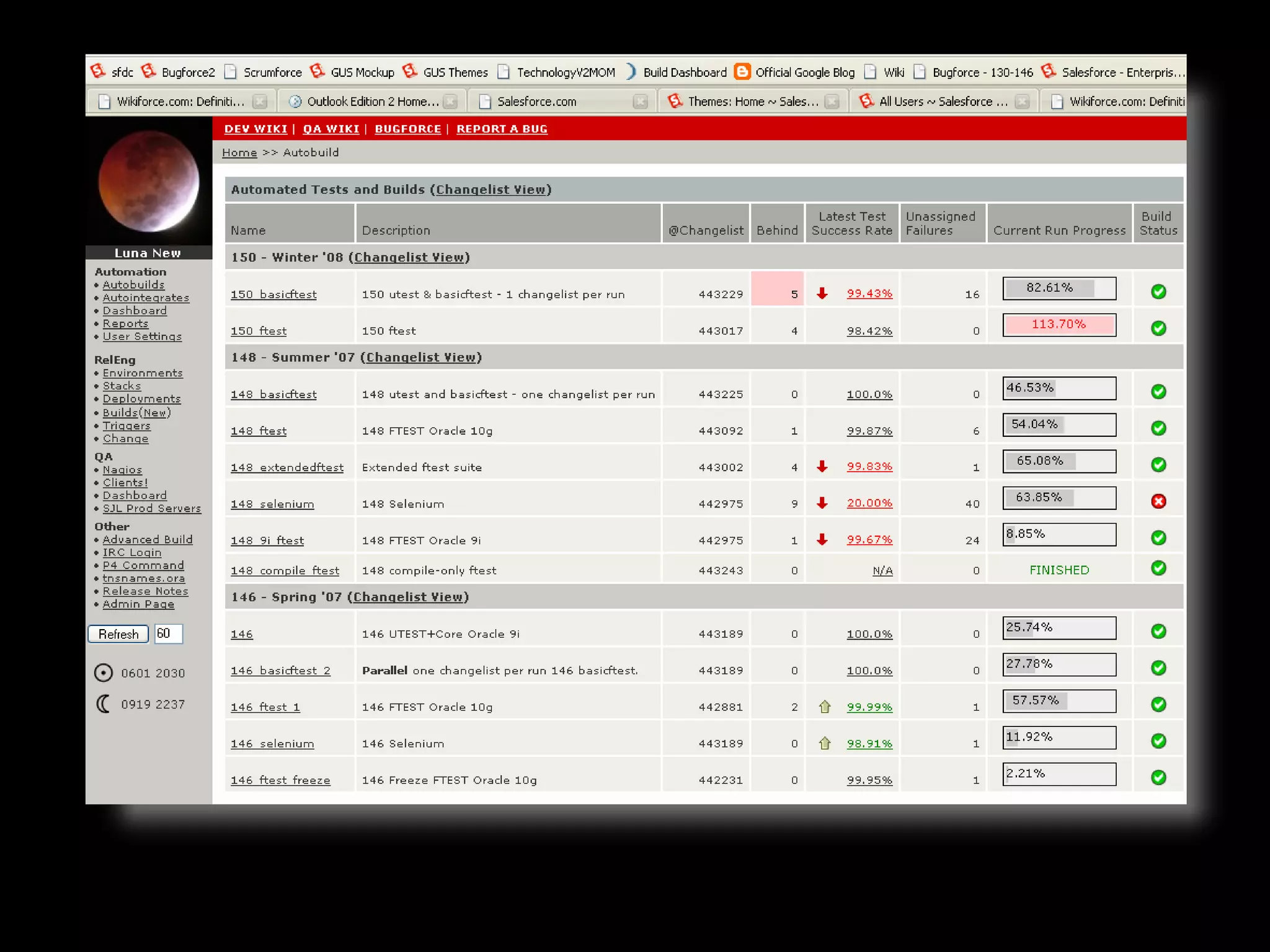Click the sun icon near 0601 2030
1270x952 pixels.
point(104,673)
